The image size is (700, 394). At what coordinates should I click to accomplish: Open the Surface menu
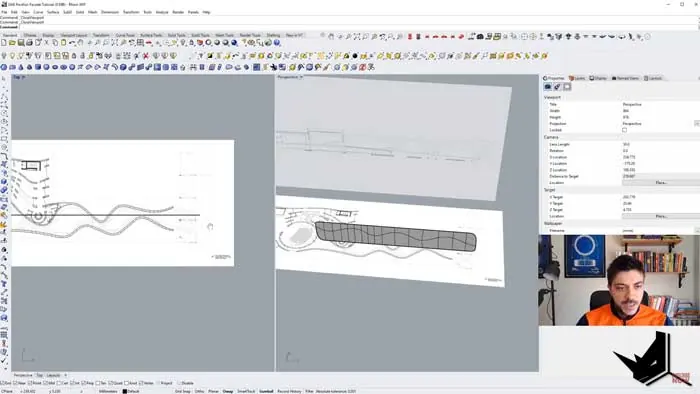53,12
